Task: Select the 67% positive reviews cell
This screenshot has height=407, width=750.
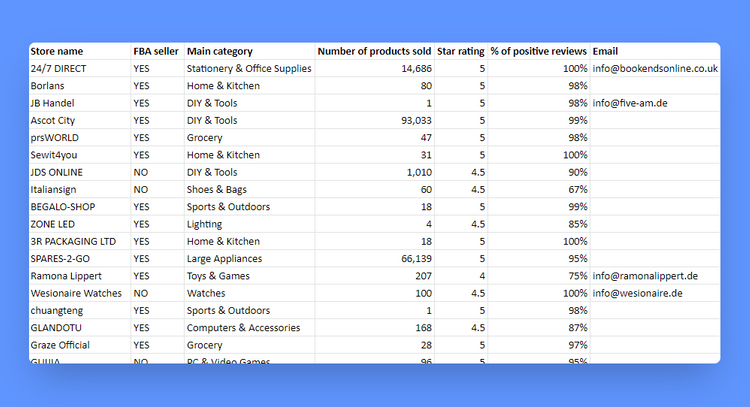Action: click(574, 189)
